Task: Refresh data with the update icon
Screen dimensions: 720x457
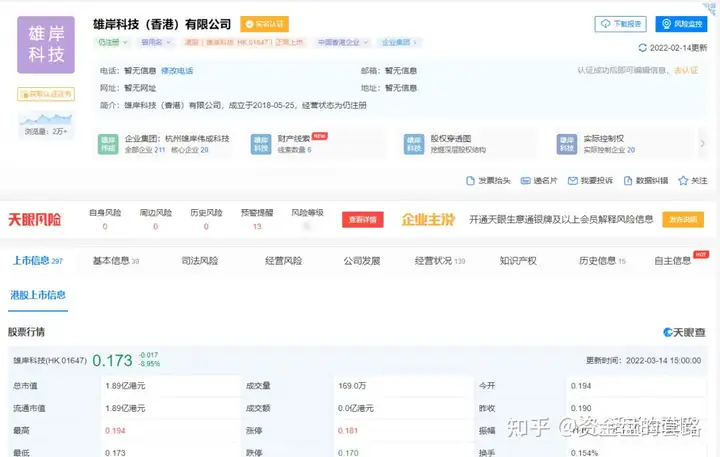Action: pos(642,48)
